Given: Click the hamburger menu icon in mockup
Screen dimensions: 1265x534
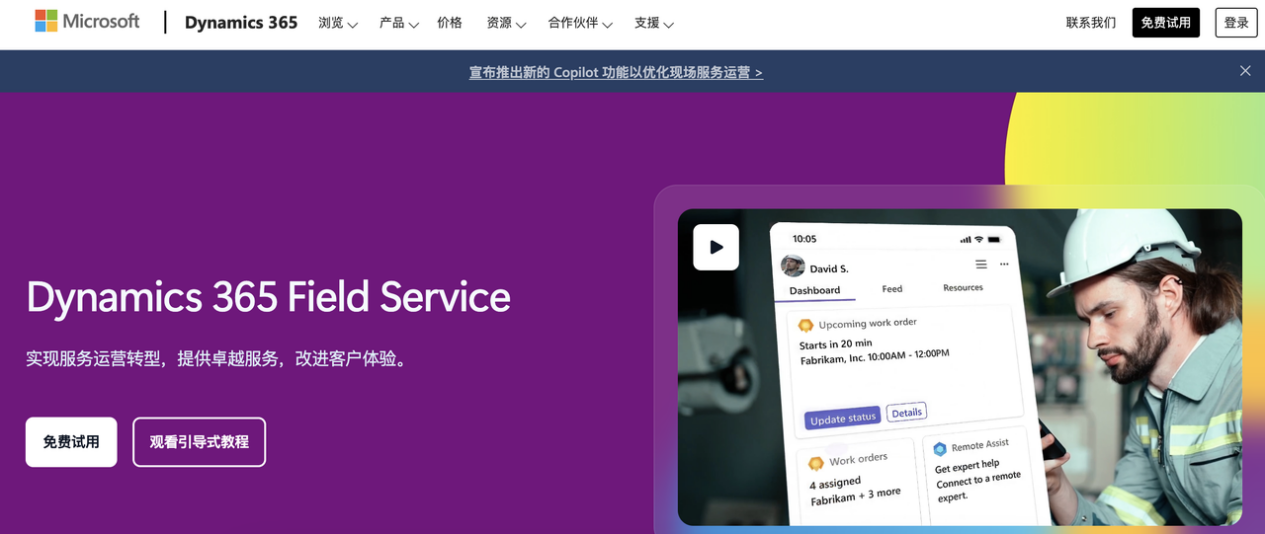Looking at the screenshot, I should pyautogui.click(x=981, y=264).
